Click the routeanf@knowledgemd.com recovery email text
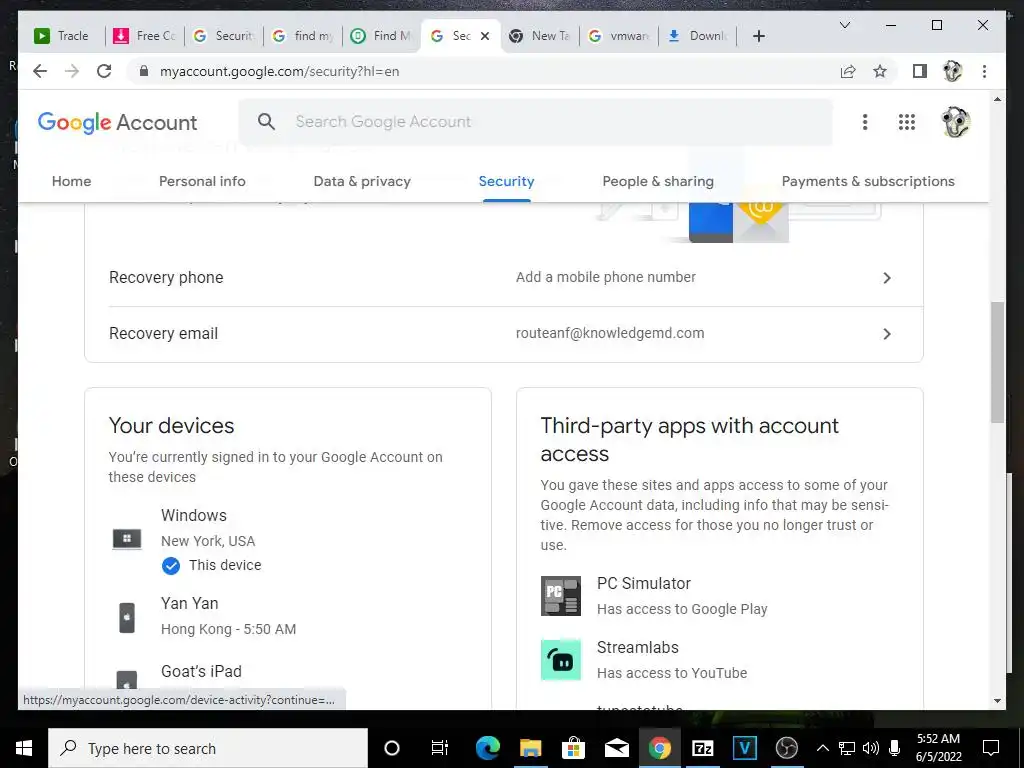The image size is (1024, 768). tap(610, 333)
